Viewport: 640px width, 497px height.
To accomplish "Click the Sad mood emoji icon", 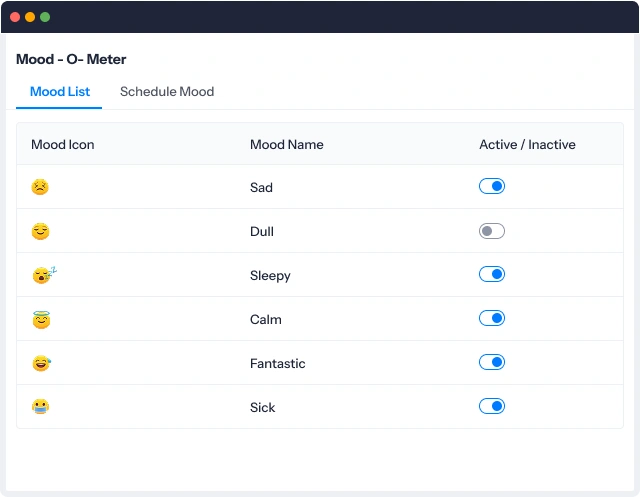I will click(x=40, y=187).
